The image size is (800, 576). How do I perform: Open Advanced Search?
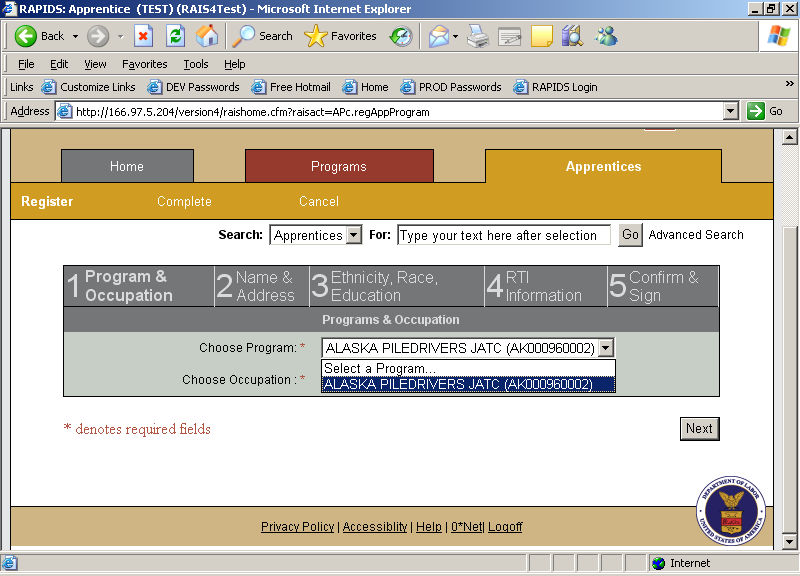(696, 235)
